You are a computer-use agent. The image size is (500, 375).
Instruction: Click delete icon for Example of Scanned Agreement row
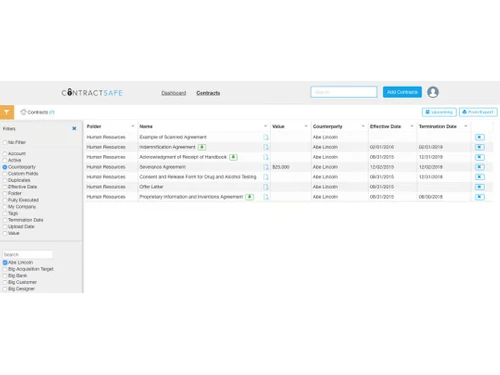coord(479,137)
